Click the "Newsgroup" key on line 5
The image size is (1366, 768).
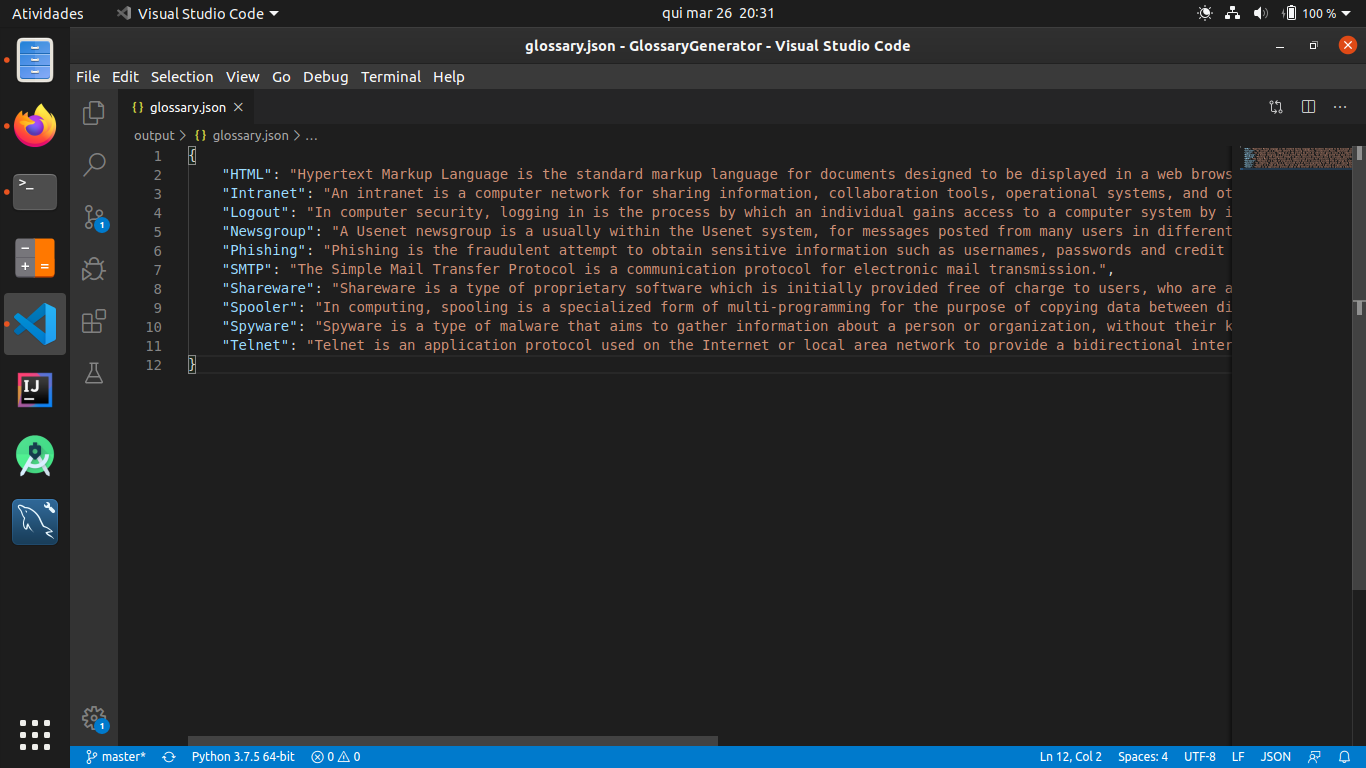pyautogui.click(x=269, y=231)
